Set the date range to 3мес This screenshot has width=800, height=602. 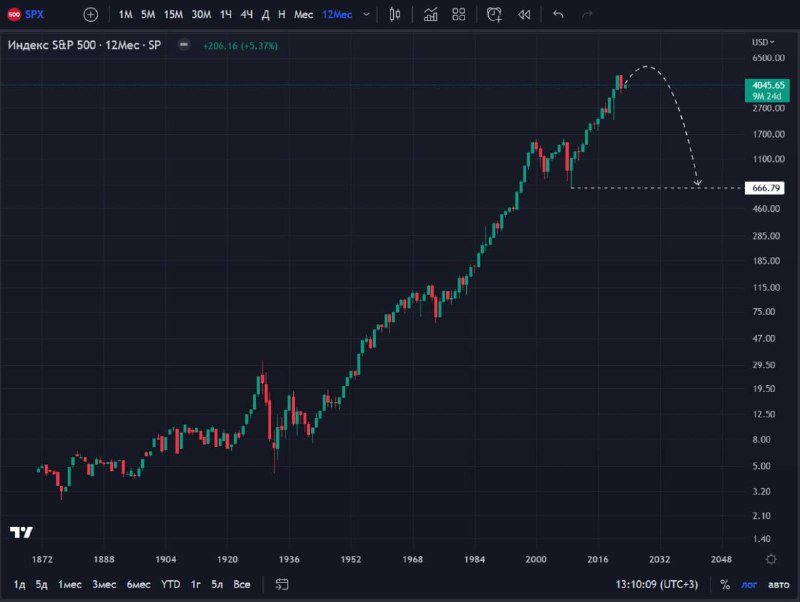104,585
